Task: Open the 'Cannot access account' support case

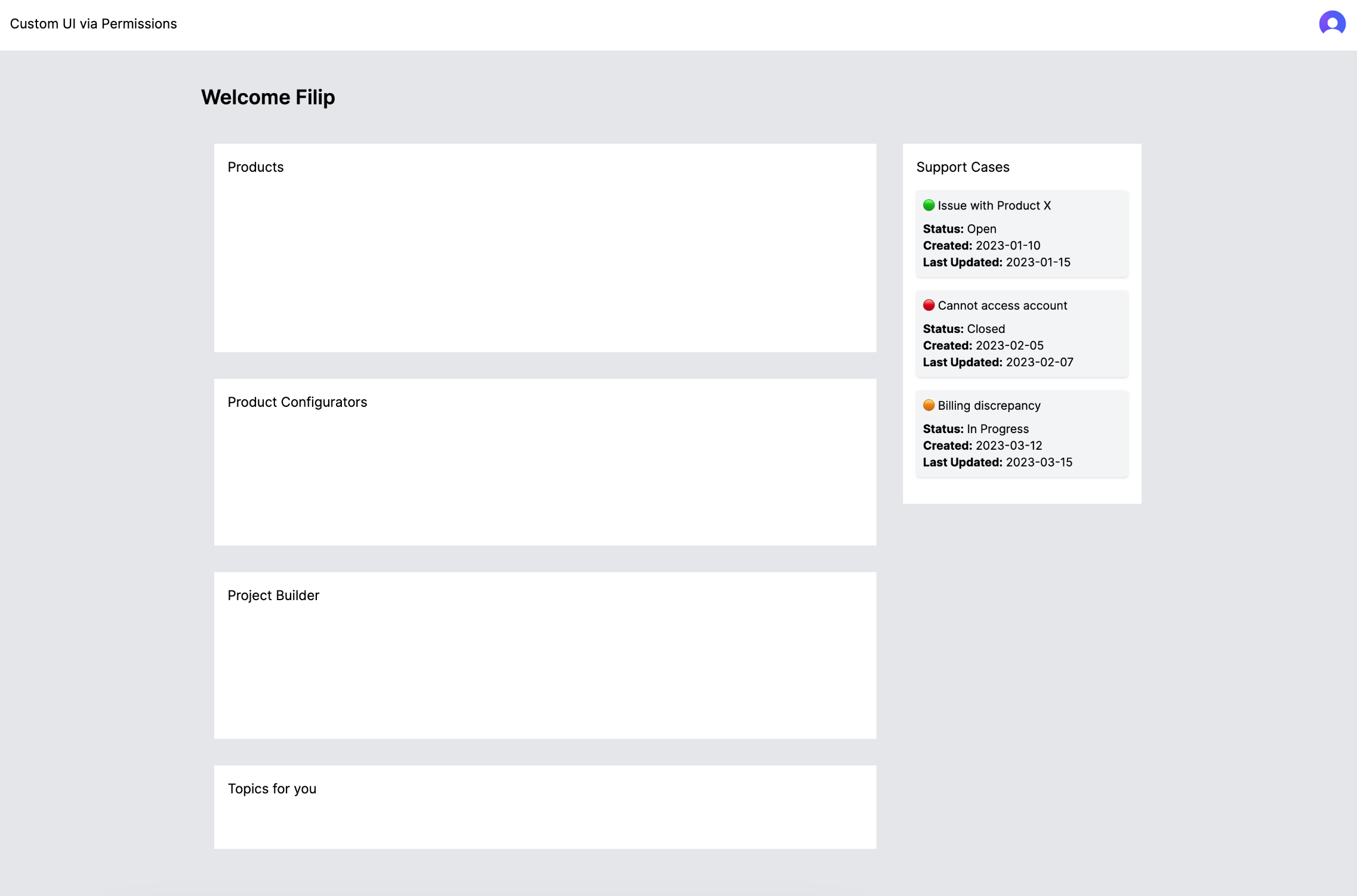Action: pyautogui.click(x=1021, y=333)
